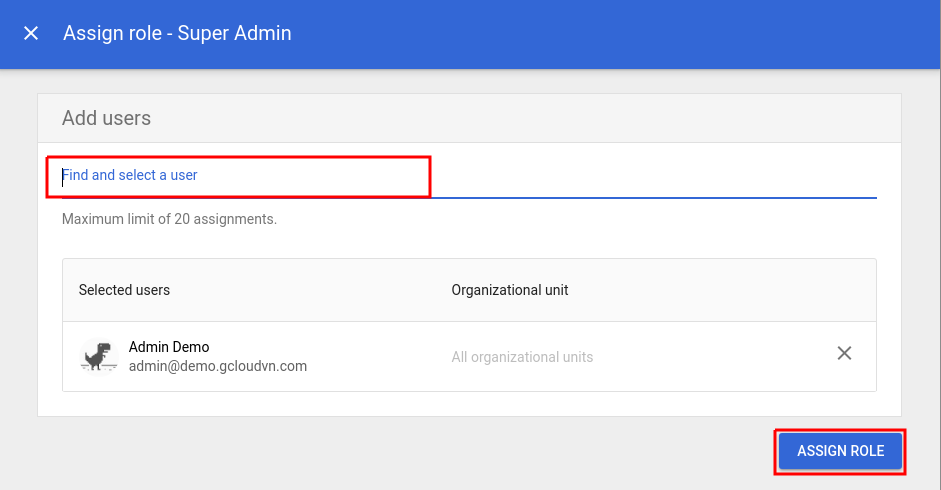Viewport: 941px width, 490px height.
Task: Remove Admin Demo from selected users
Action: tap(844, 353)
